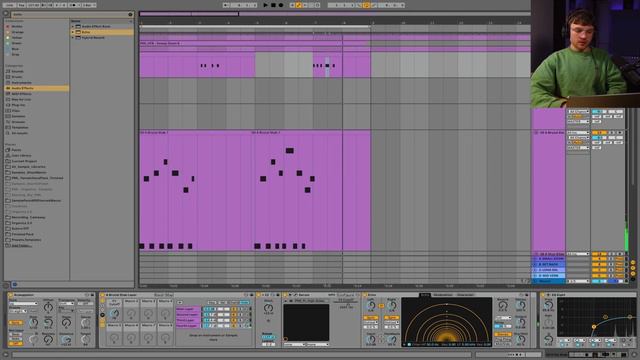Arm the Bruise Stab track for recording
This screenshot has width=640, height=360.
[620, 133]
